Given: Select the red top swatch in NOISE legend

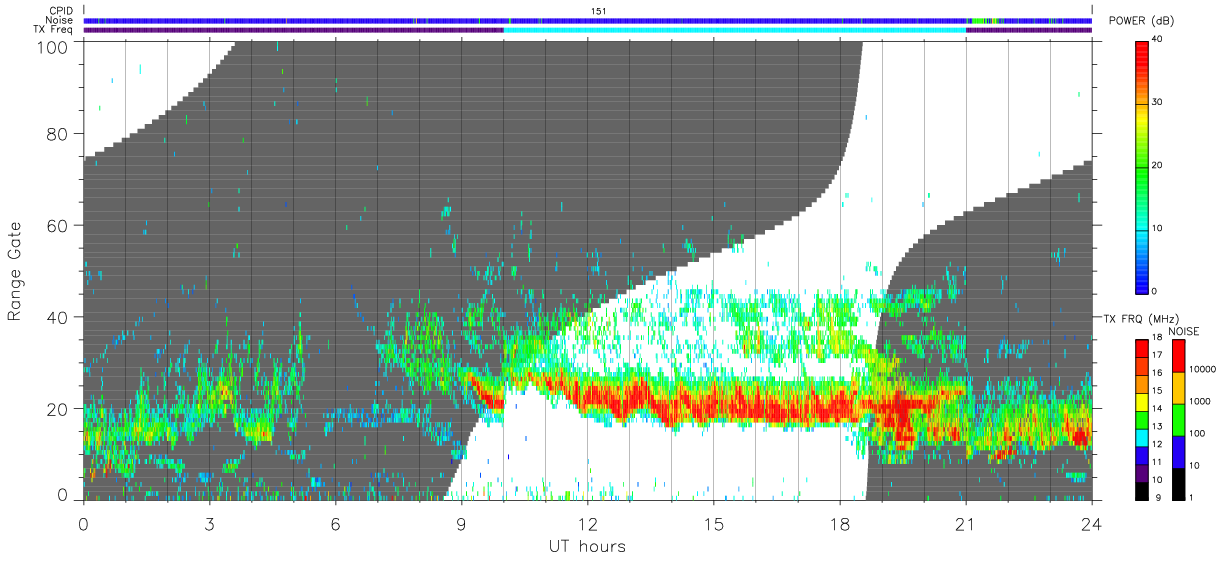Looking at the screenshot, I should click(x=1181, y=356).
